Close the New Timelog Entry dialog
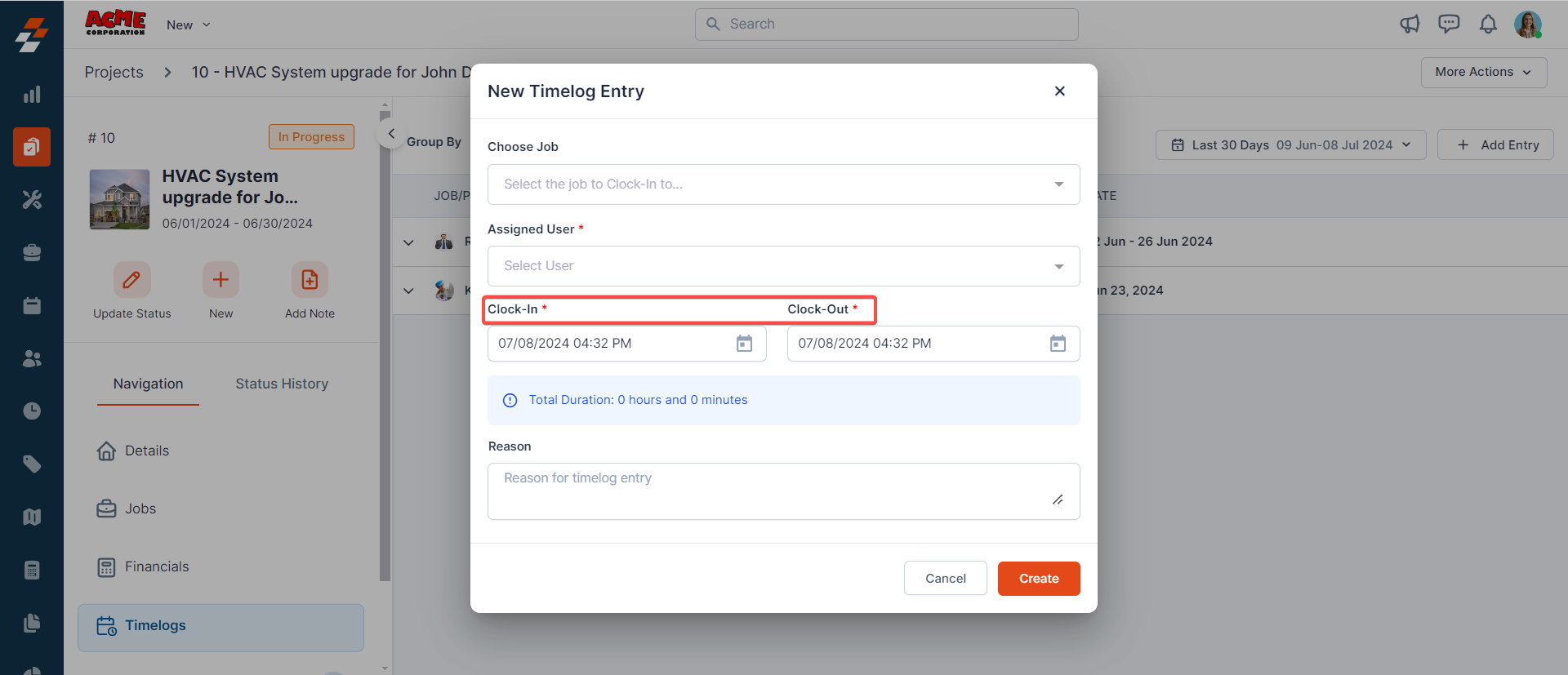Viewport: 1568px width, 675px height. pos(1059,91)
